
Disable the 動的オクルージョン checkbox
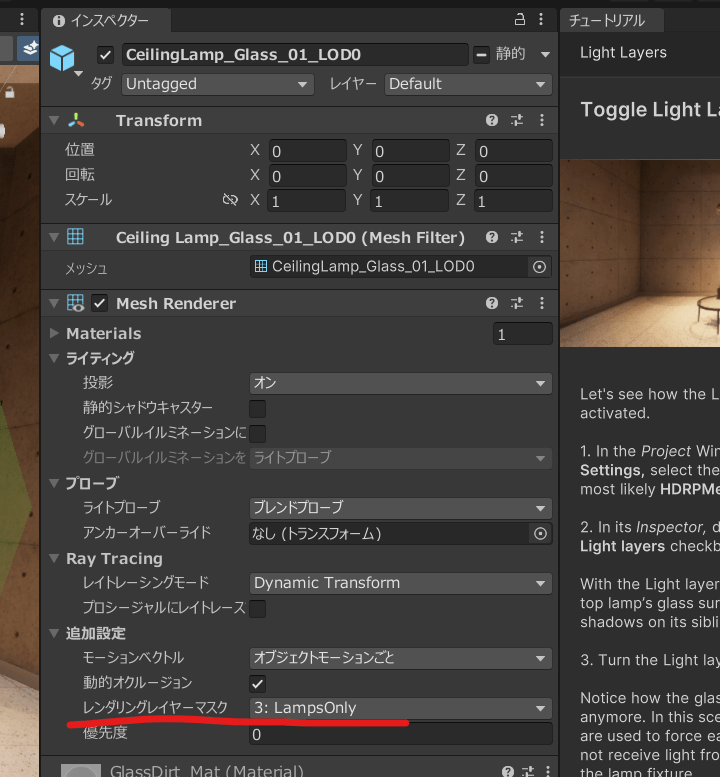pyautogui.click(x=258, y=683)
